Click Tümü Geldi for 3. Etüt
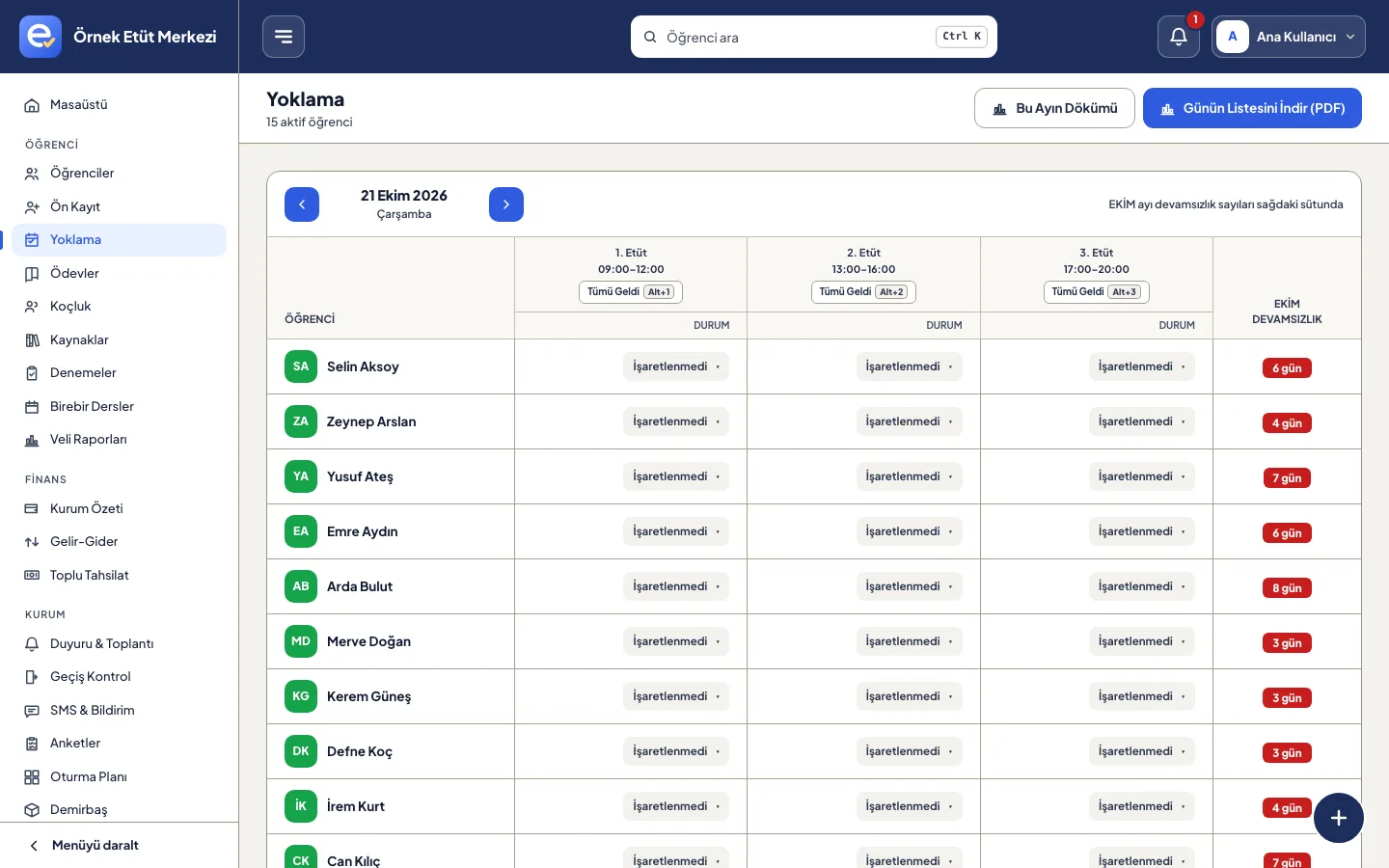This screenshot has width=1389, height=868. tap(1097, 292)
